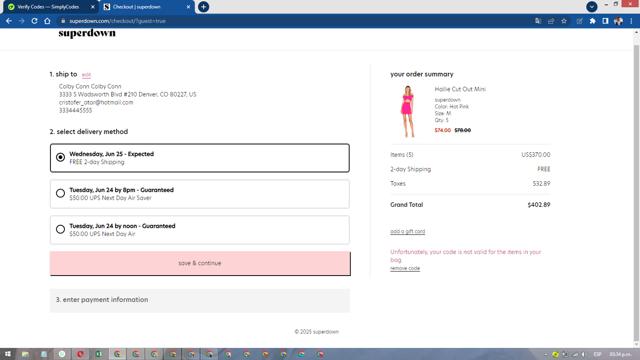
Task: Edit the ship to address
Action: pos(86,75)
